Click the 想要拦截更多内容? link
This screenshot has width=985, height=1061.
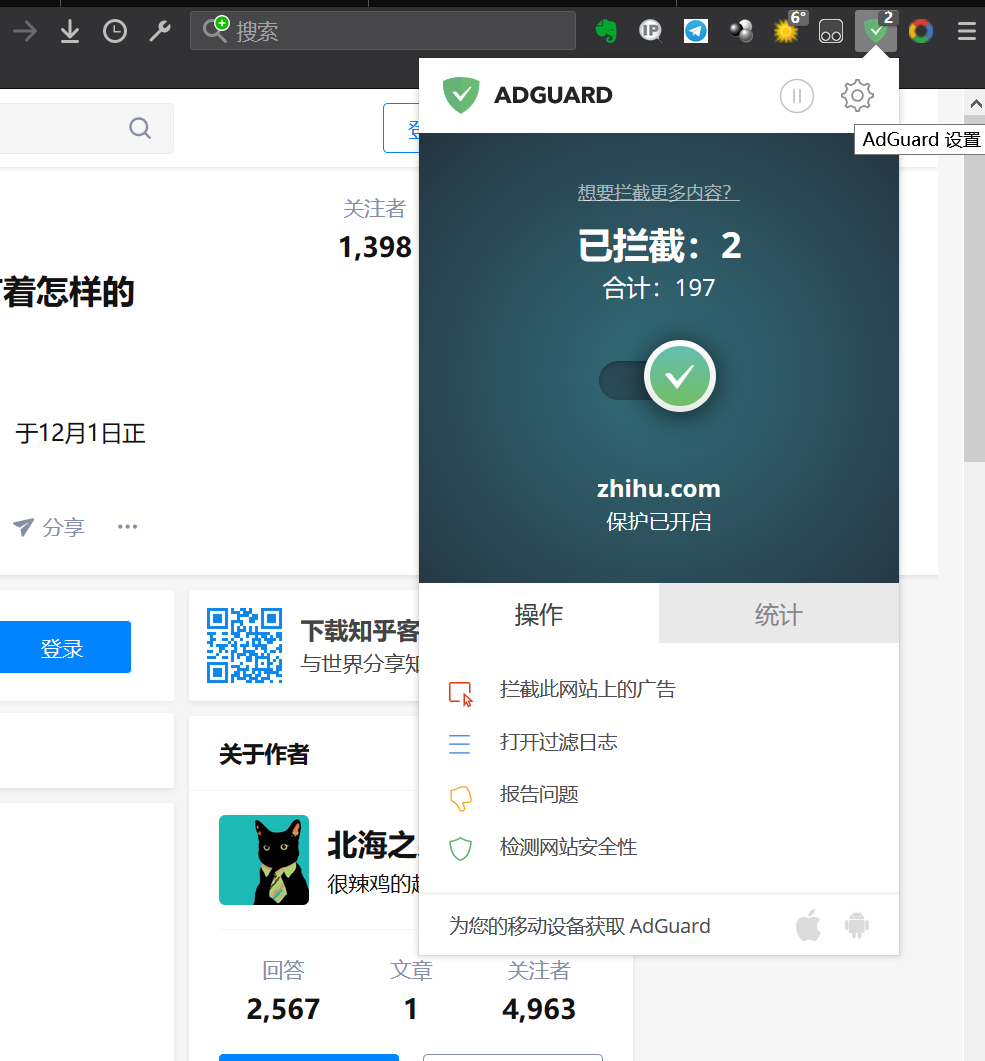click(658, 192)
